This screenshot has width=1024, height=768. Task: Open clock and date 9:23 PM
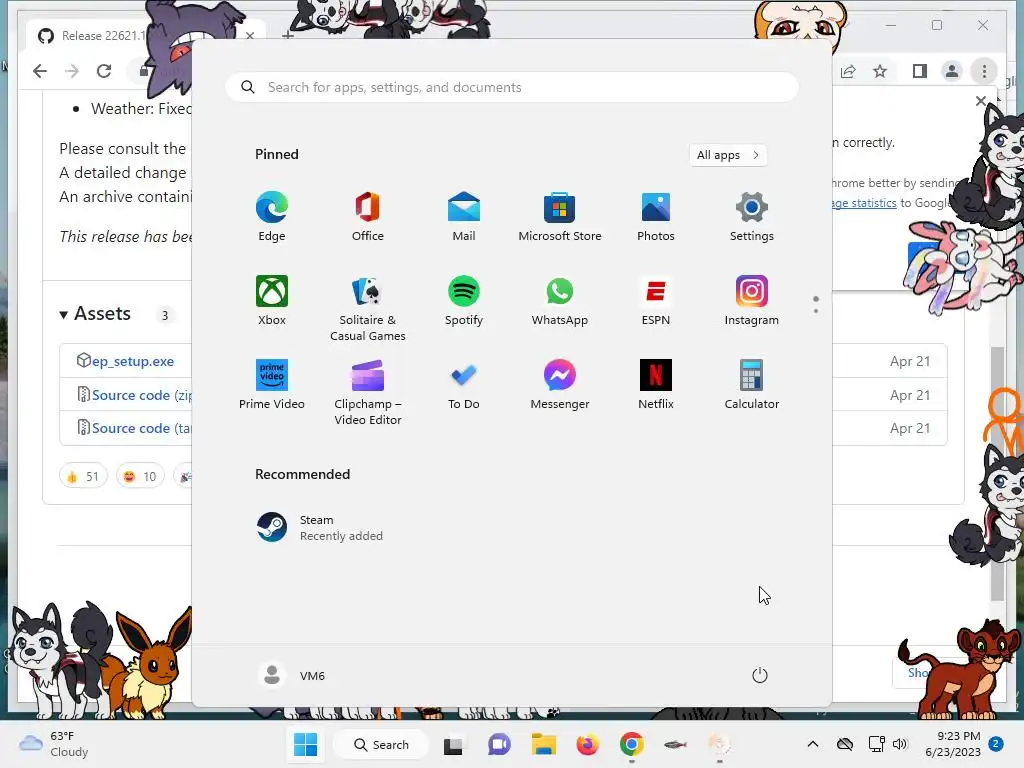click(953, 744)
